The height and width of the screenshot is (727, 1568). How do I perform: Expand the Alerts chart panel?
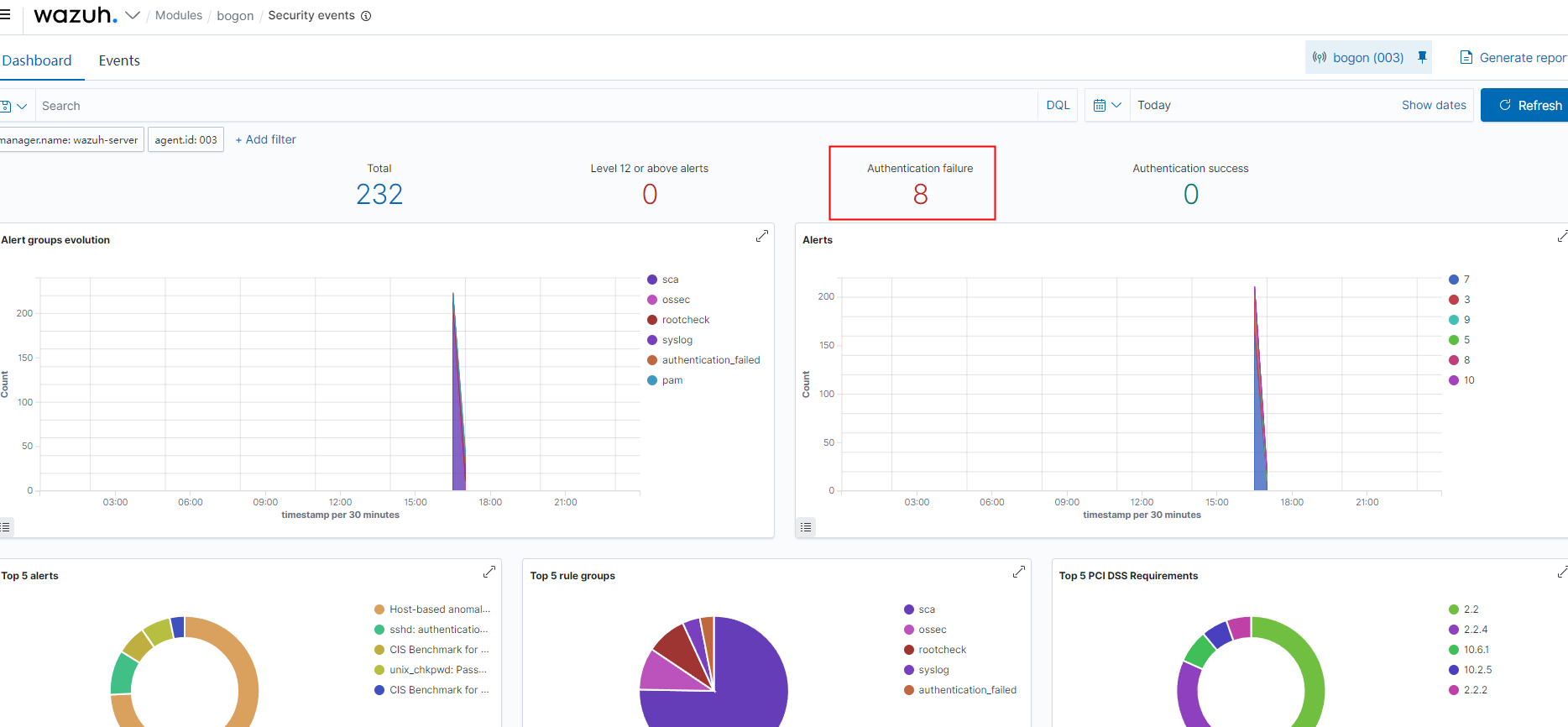click(1562, 236)
